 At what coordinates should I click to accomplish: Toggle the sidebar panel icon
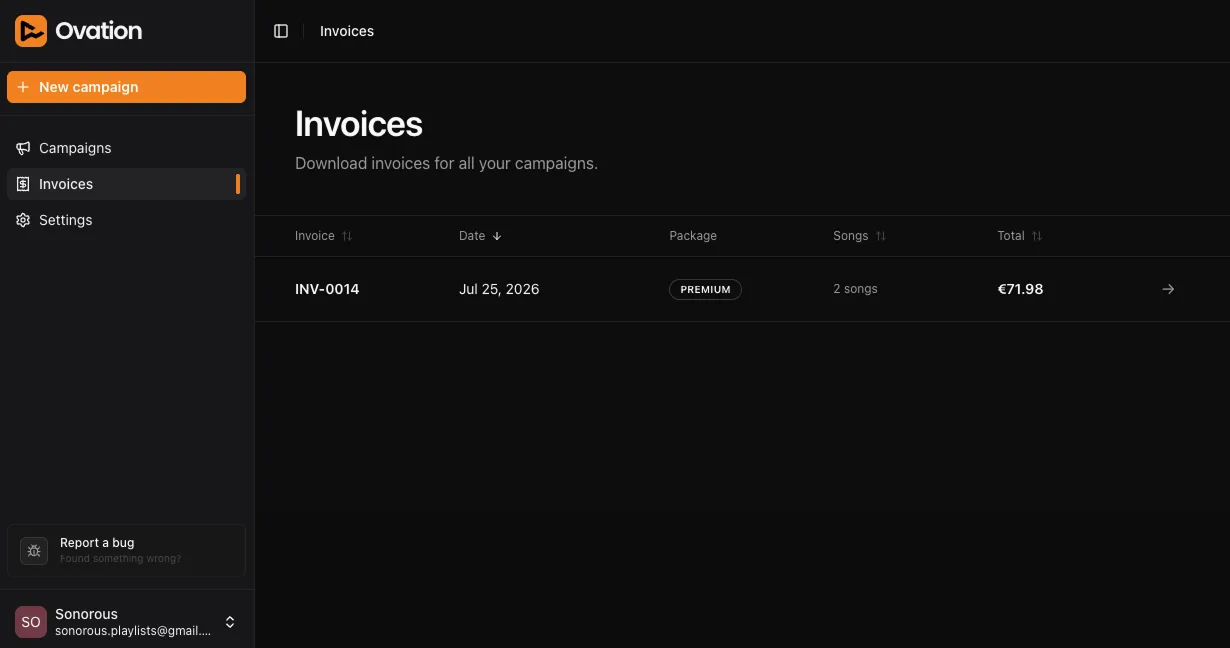pyautogui.click(x=281, y=31)
